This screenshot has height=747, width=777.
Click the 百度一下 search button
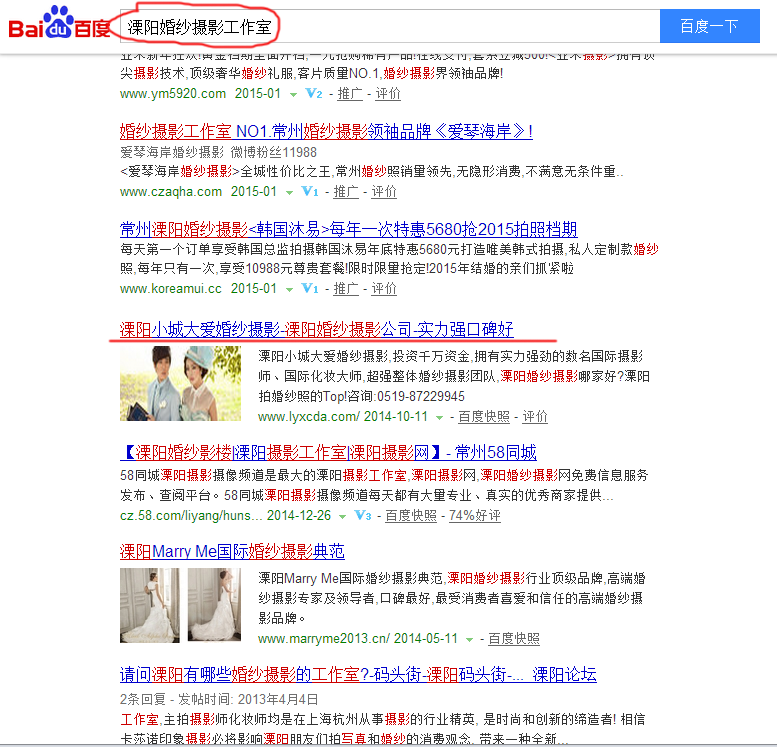tap(710, 26)
